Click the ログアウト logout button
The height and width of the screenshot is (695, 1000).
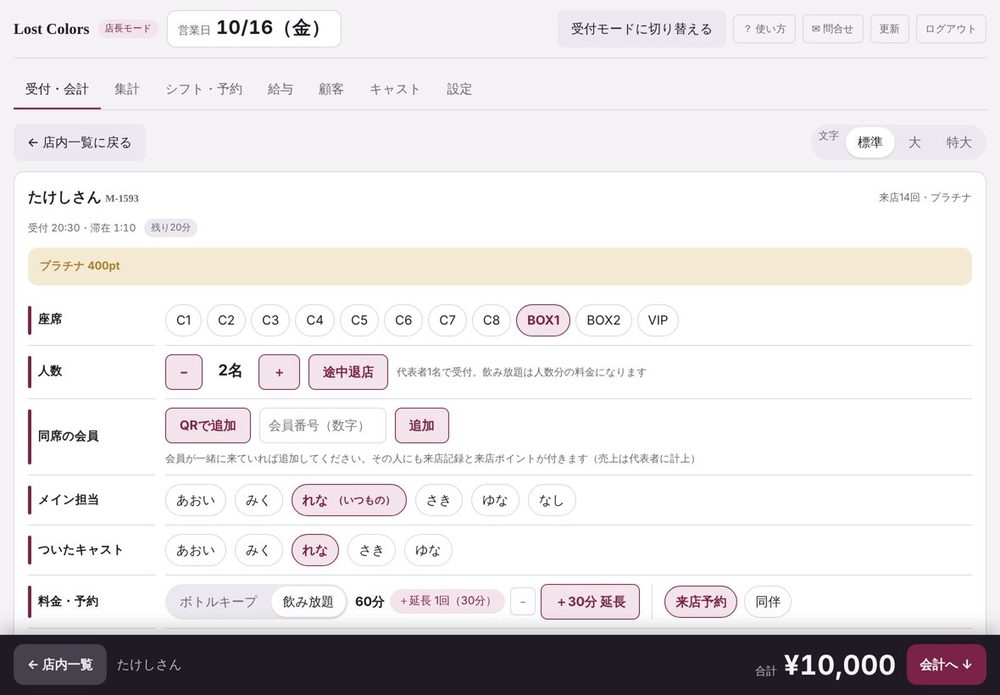click(x=950, y=29)
